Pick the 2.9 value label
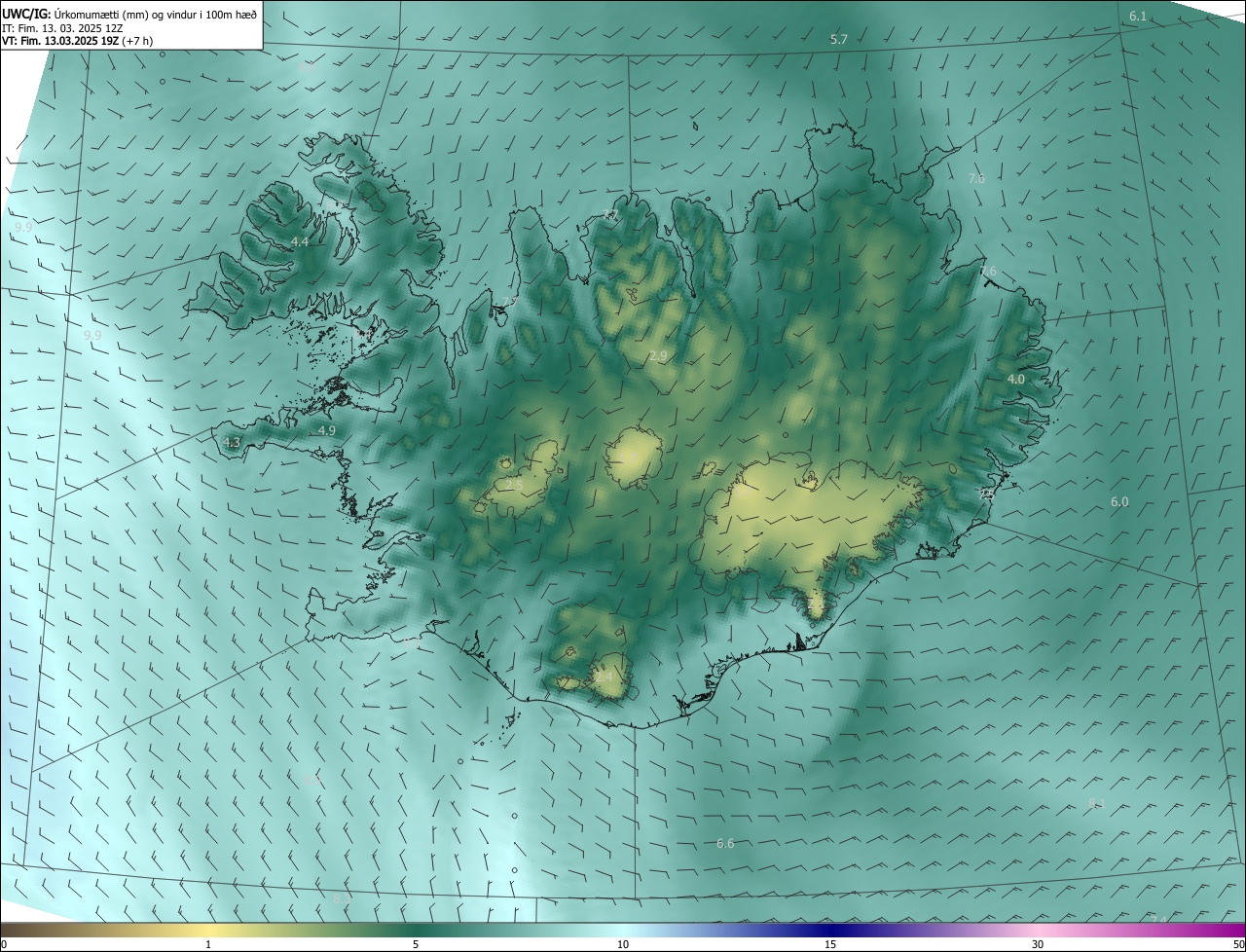Screen dimensions: 1246x952 pyautogui.click(x=658, y=357)
